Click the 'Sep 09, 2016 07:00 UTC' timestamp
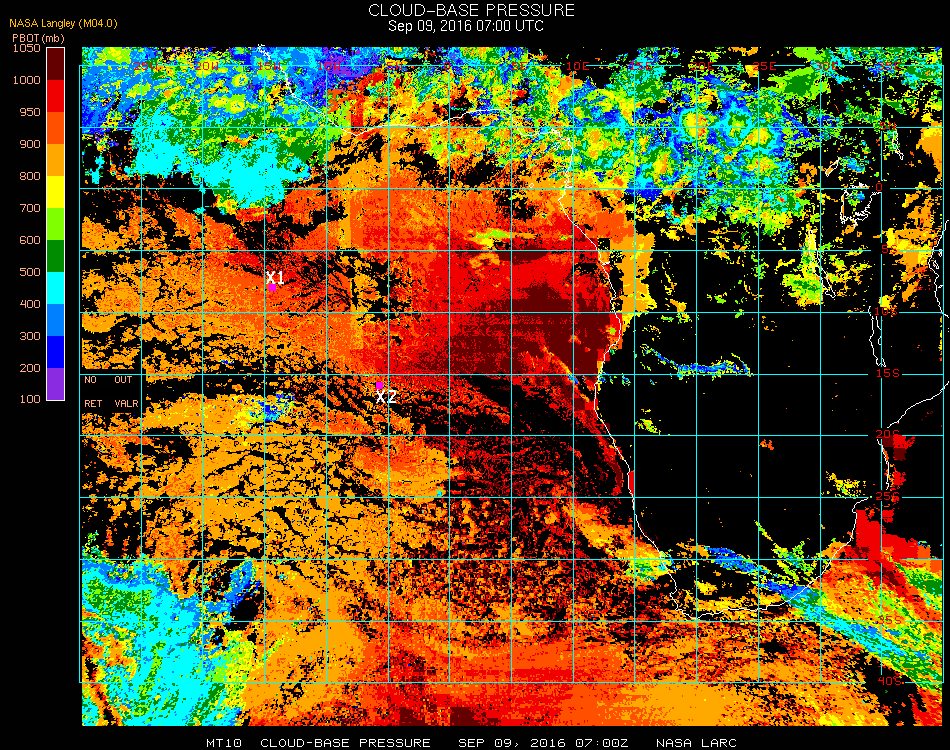The image size is (950, 750). pos(466,26)
